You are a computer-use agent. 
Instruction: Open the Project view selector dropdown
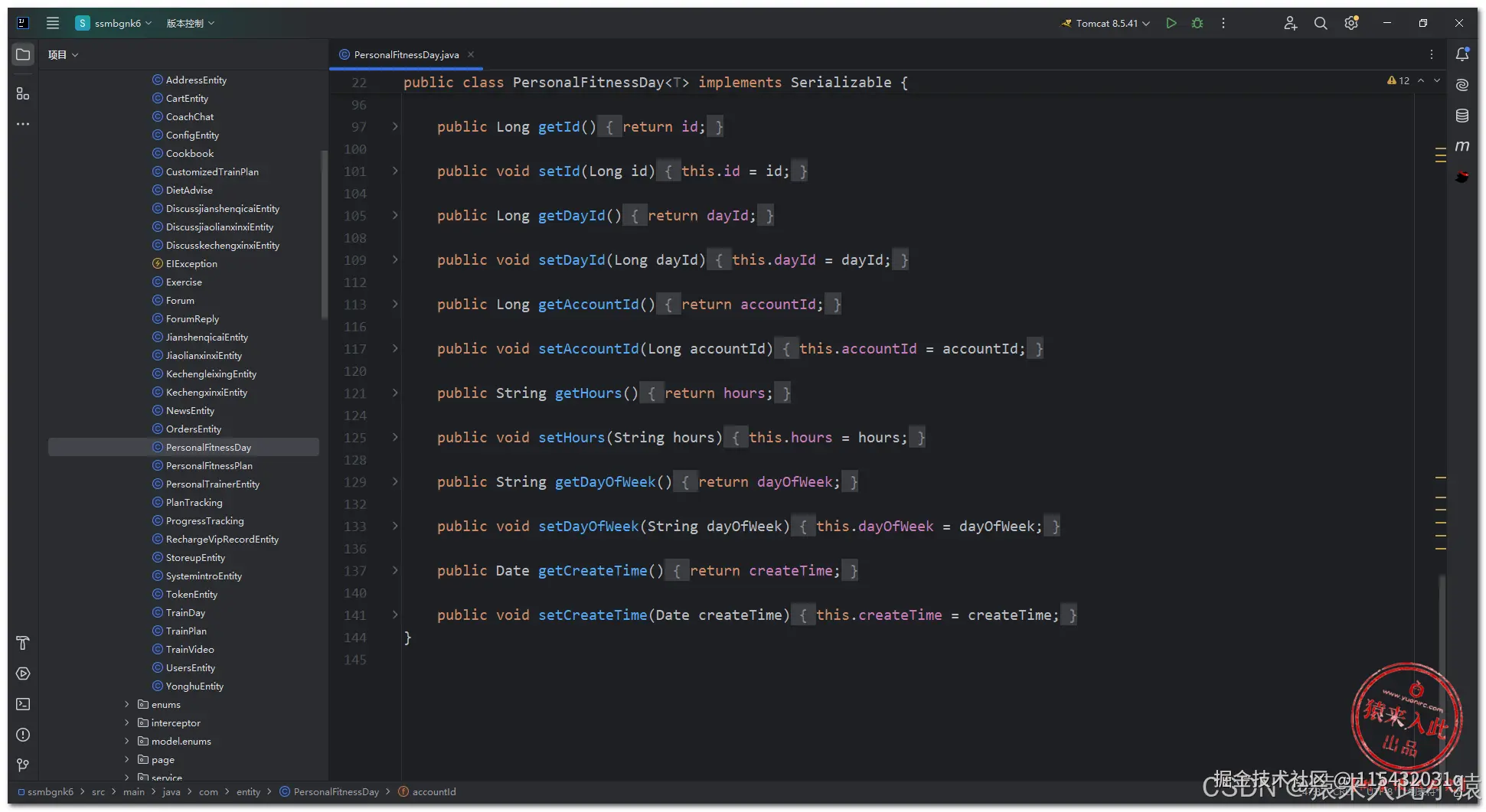[64, 54]
